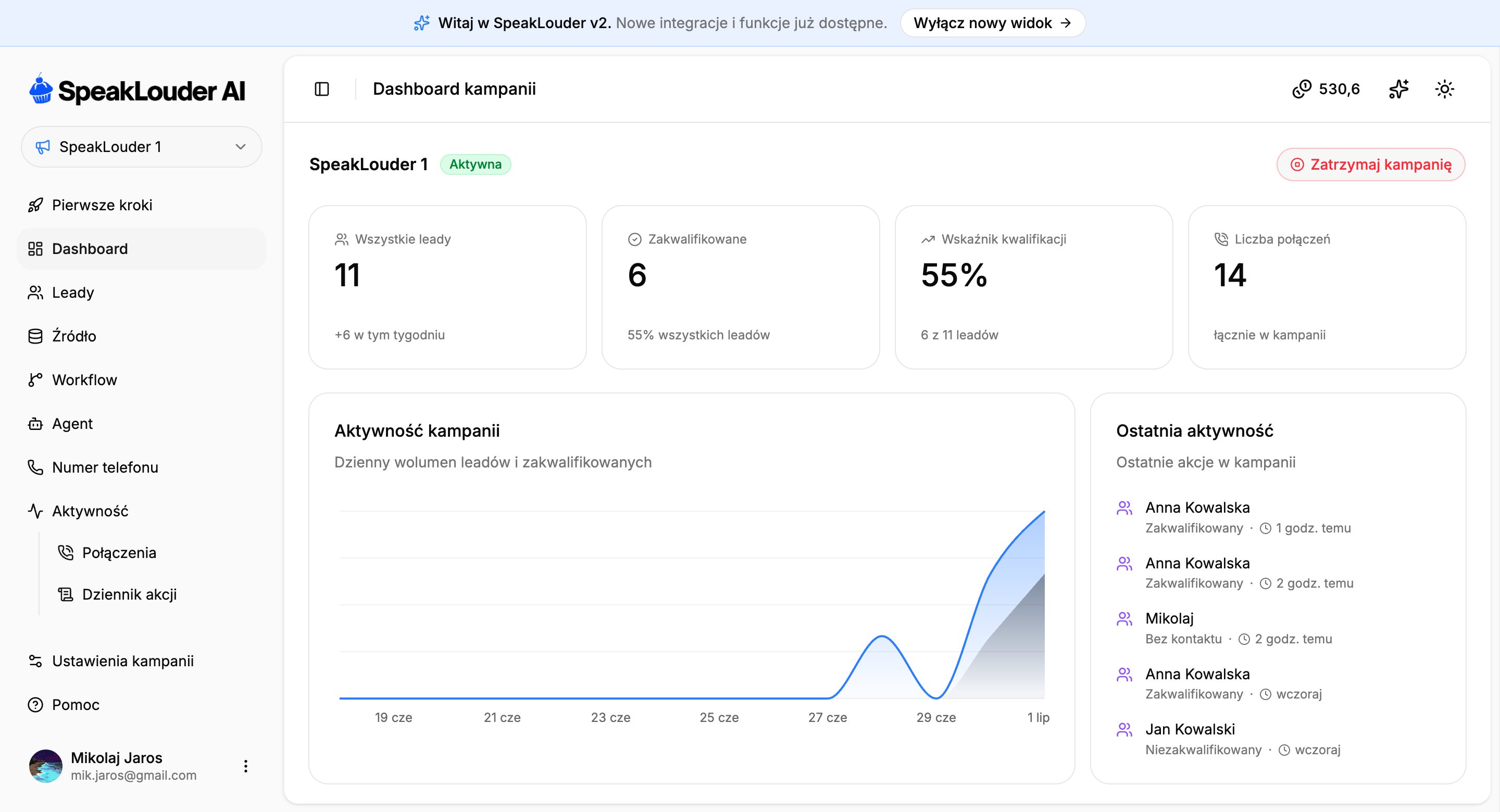
Task: Open Ustawienia kampanii
Action: tap(142, 661)
